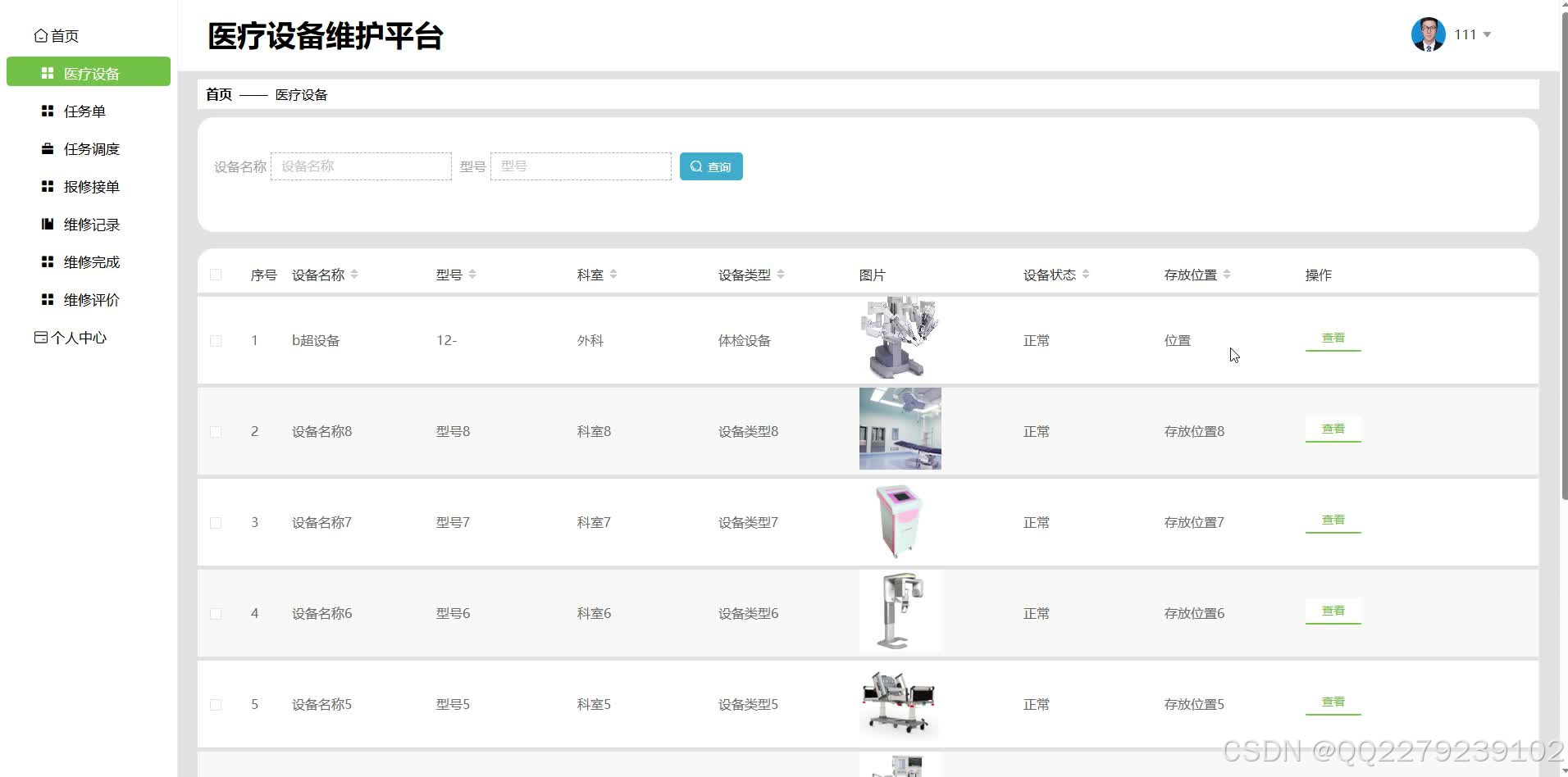Click the 科室6 cell

point(594,614)
